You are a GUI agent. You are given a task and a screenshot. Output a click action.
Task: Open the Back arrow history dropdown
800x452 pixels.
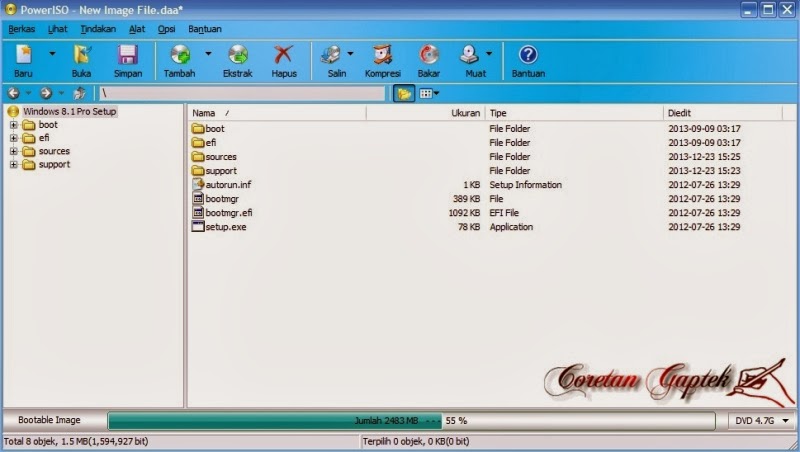tap(28, 93)
